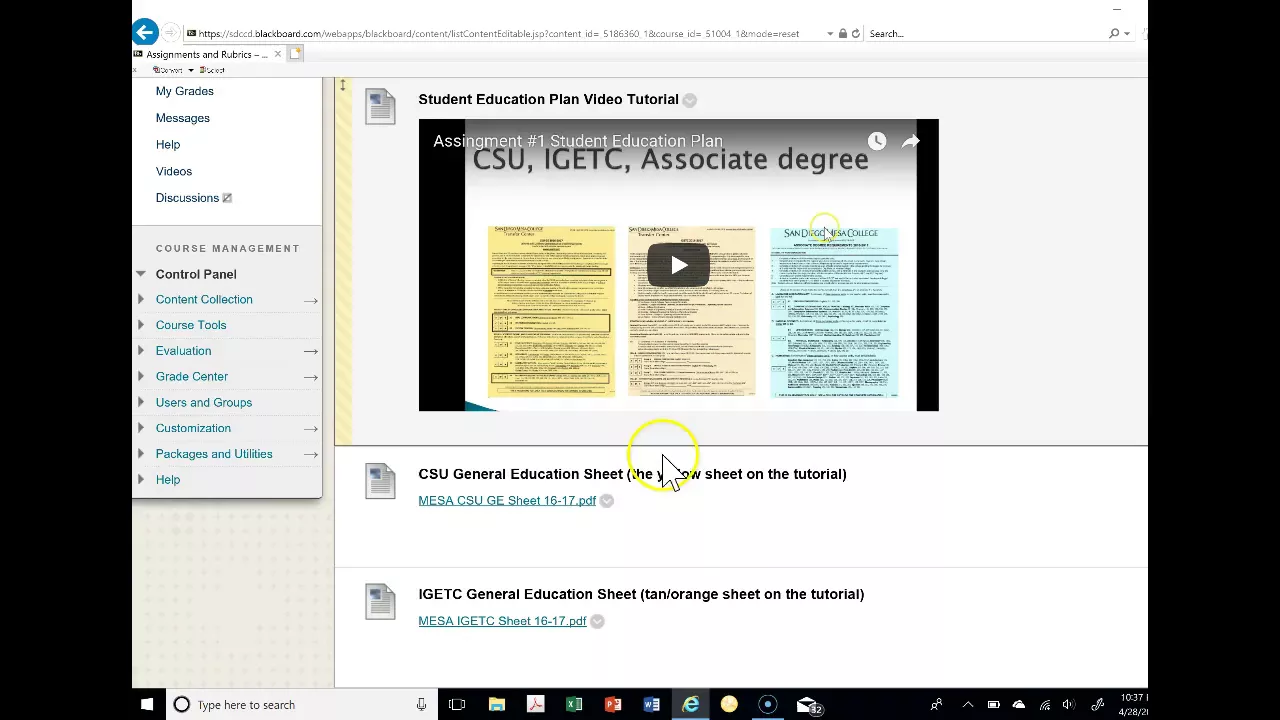
Task: Open Adobe Acrobat from the taskbar
Action: point(535,705)
